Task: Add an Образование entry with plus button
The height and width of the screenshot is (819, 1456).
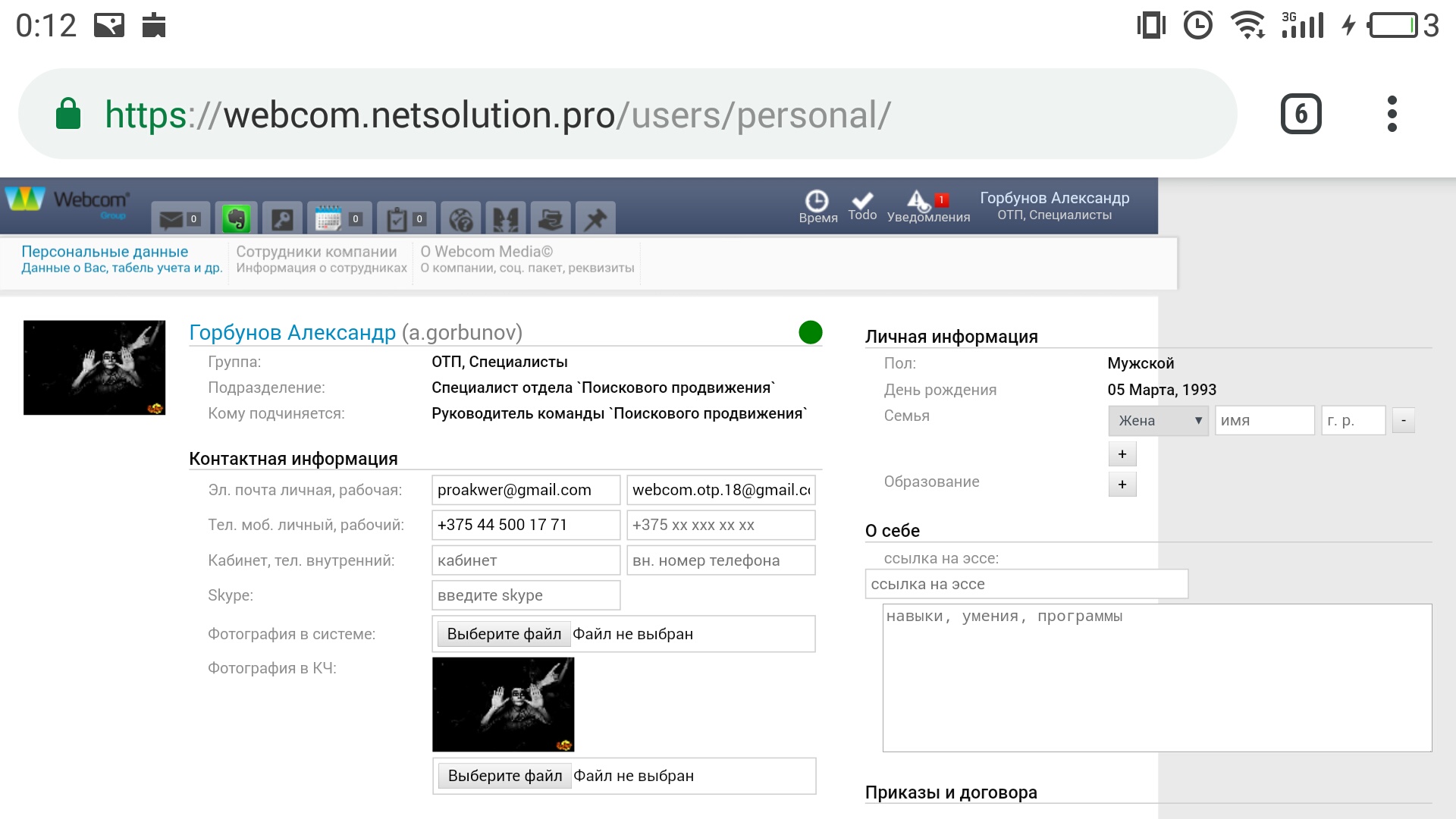Action: pyautogui.click(x=1122, y=485)
